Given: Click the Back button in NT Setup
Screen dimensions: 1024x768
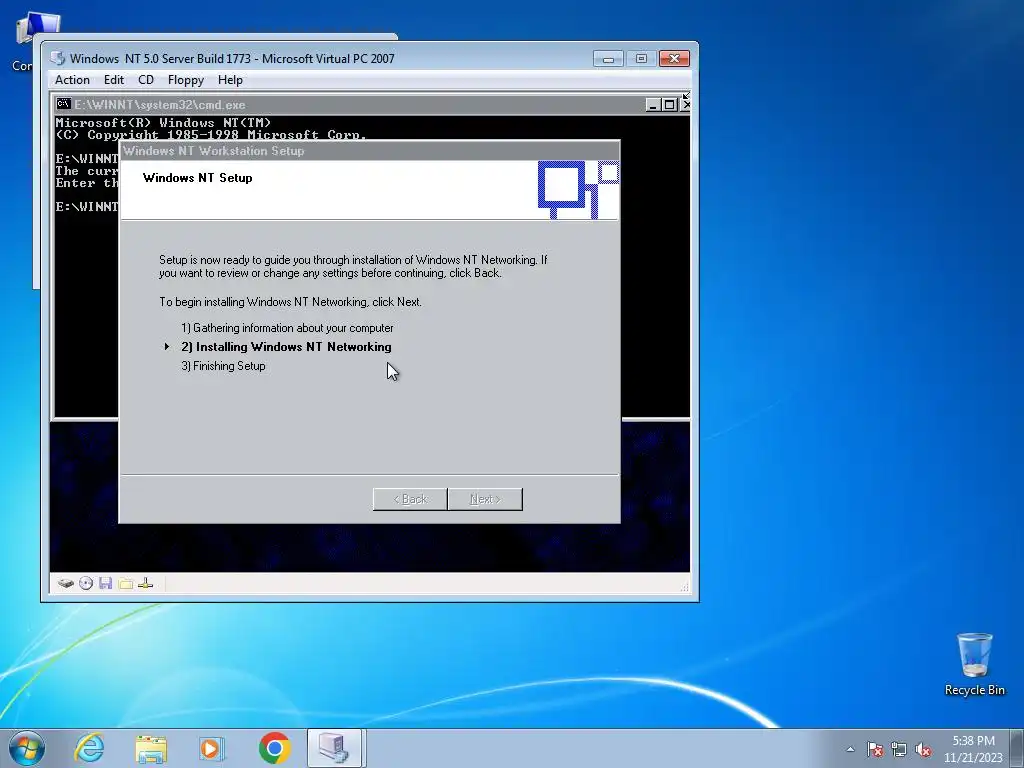Looking at the screenshot, I should (410, 499).
